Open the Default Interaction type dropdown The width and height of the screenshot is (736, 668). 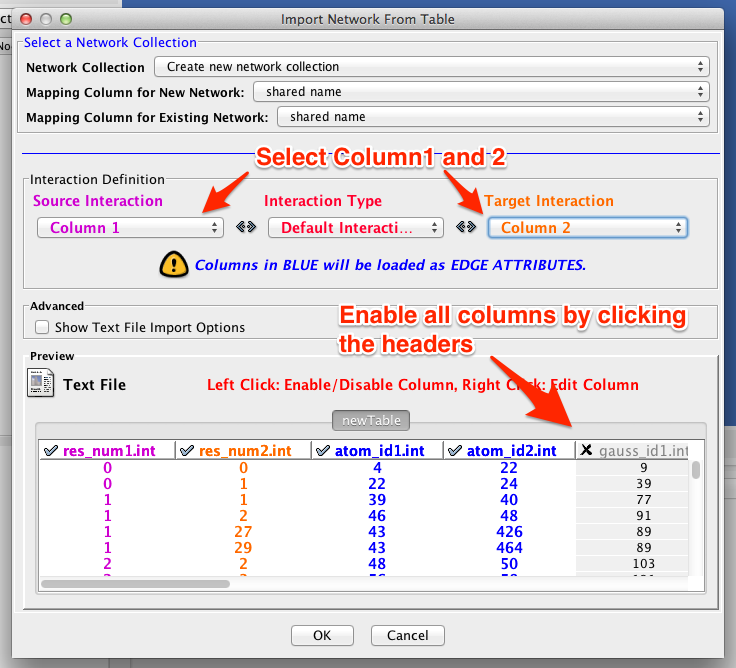click(x=355, y=228)
